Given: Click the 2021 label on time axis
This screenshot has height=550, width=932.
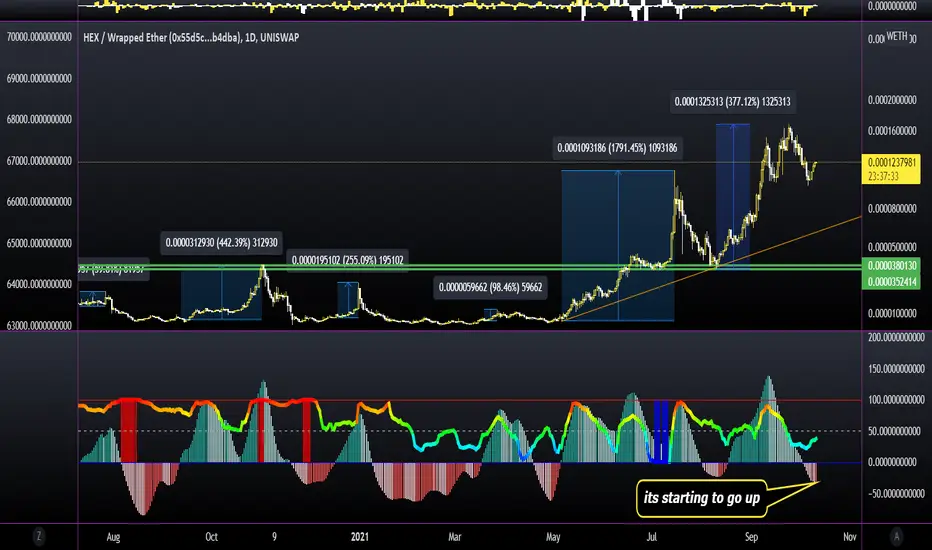Looking at the screenshot, I should [x=360, y=537].
